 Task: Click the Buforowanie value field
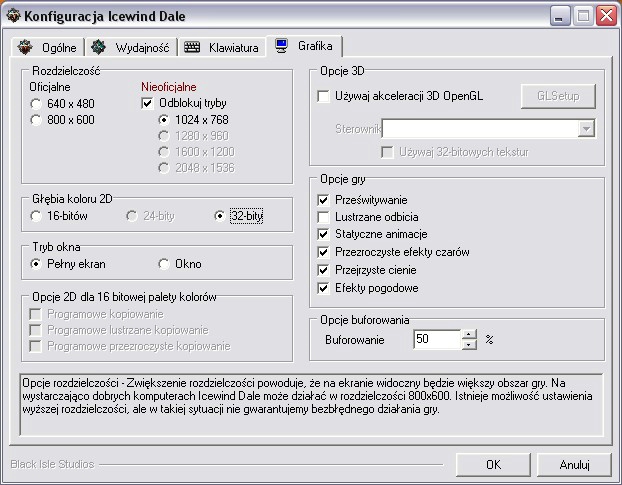tap(437, 339)
